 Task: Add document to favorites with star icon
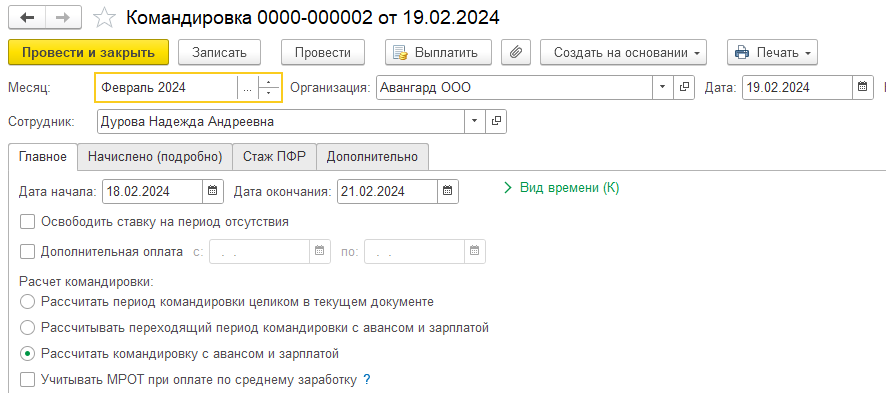tap(104, 18)
